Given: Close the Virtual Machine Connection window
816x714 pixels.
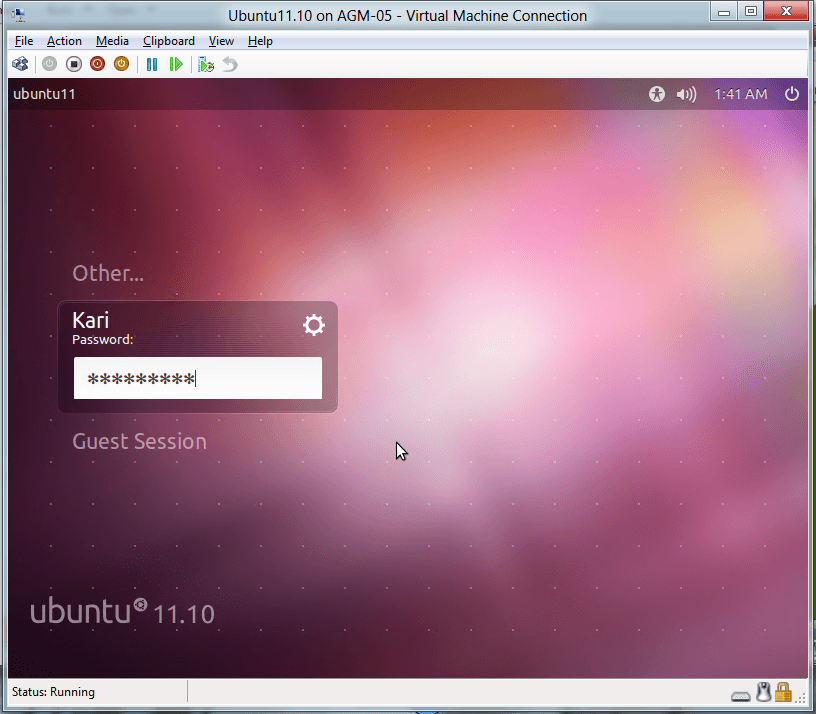Looking at the screenshot, I should pyautogui.click(x=786, y=11).
